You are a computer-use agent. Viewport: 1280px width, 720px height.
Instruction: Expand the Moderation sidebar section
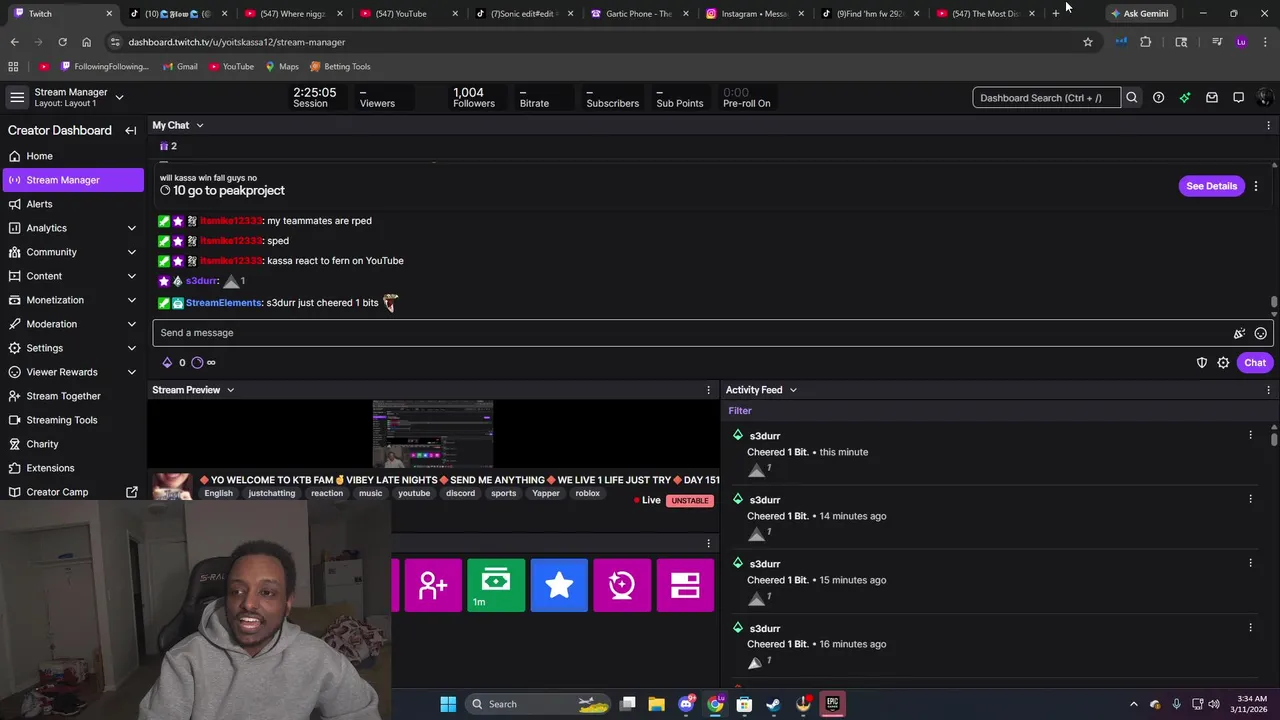click(131, 324)
